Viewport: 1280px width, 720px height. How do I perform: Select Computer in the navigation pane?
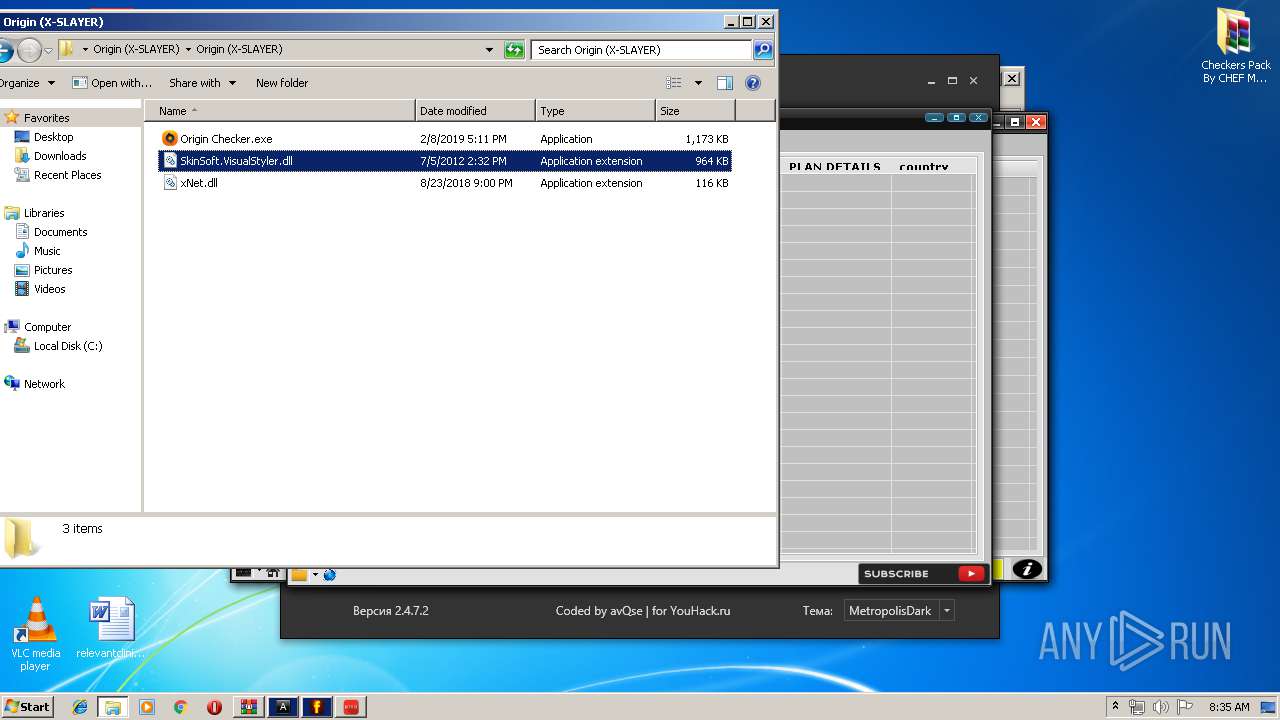47,327
